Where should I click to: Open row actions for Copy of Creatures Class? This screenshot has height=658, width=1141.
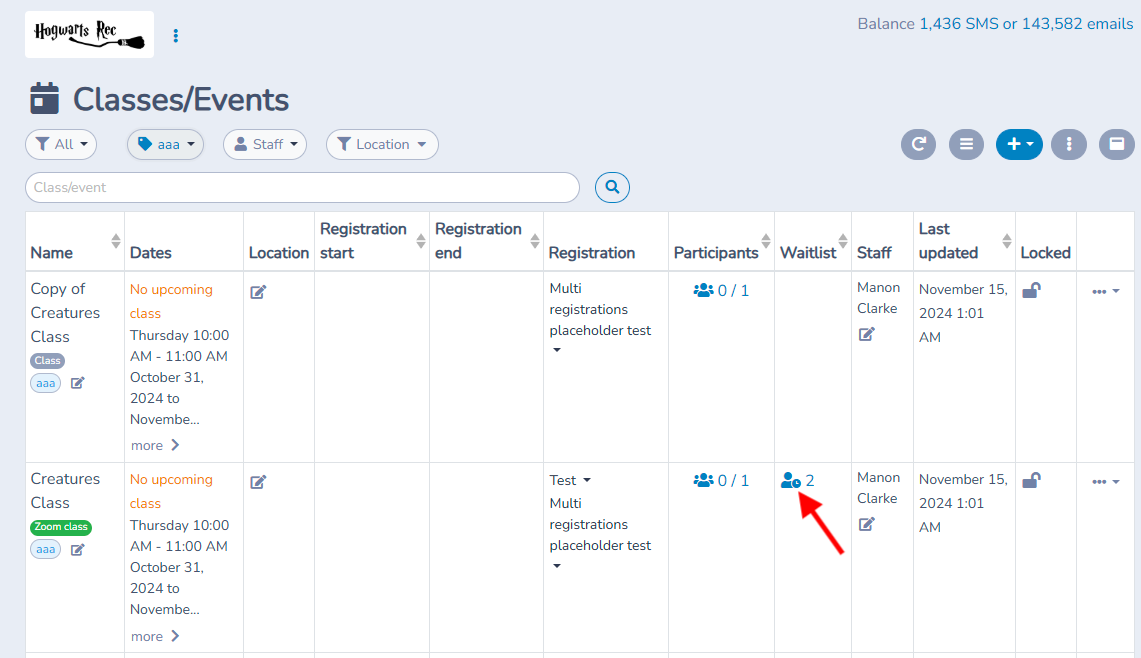(x=1105, y=292)
